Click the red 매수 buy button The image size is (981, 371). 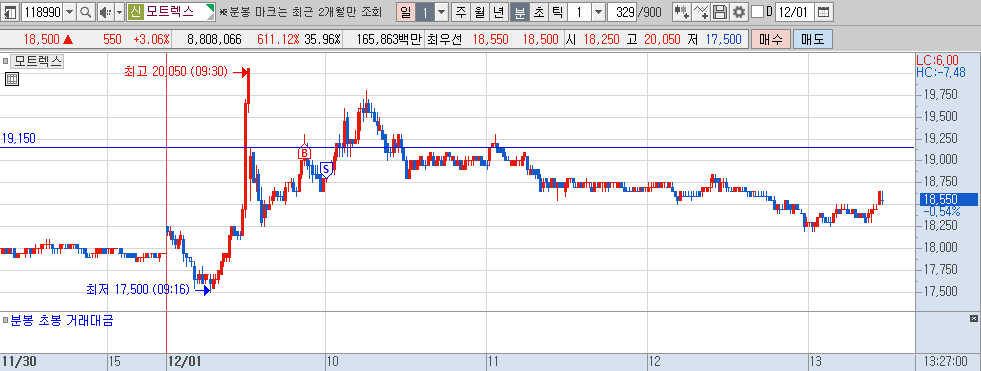coord(770,39)
